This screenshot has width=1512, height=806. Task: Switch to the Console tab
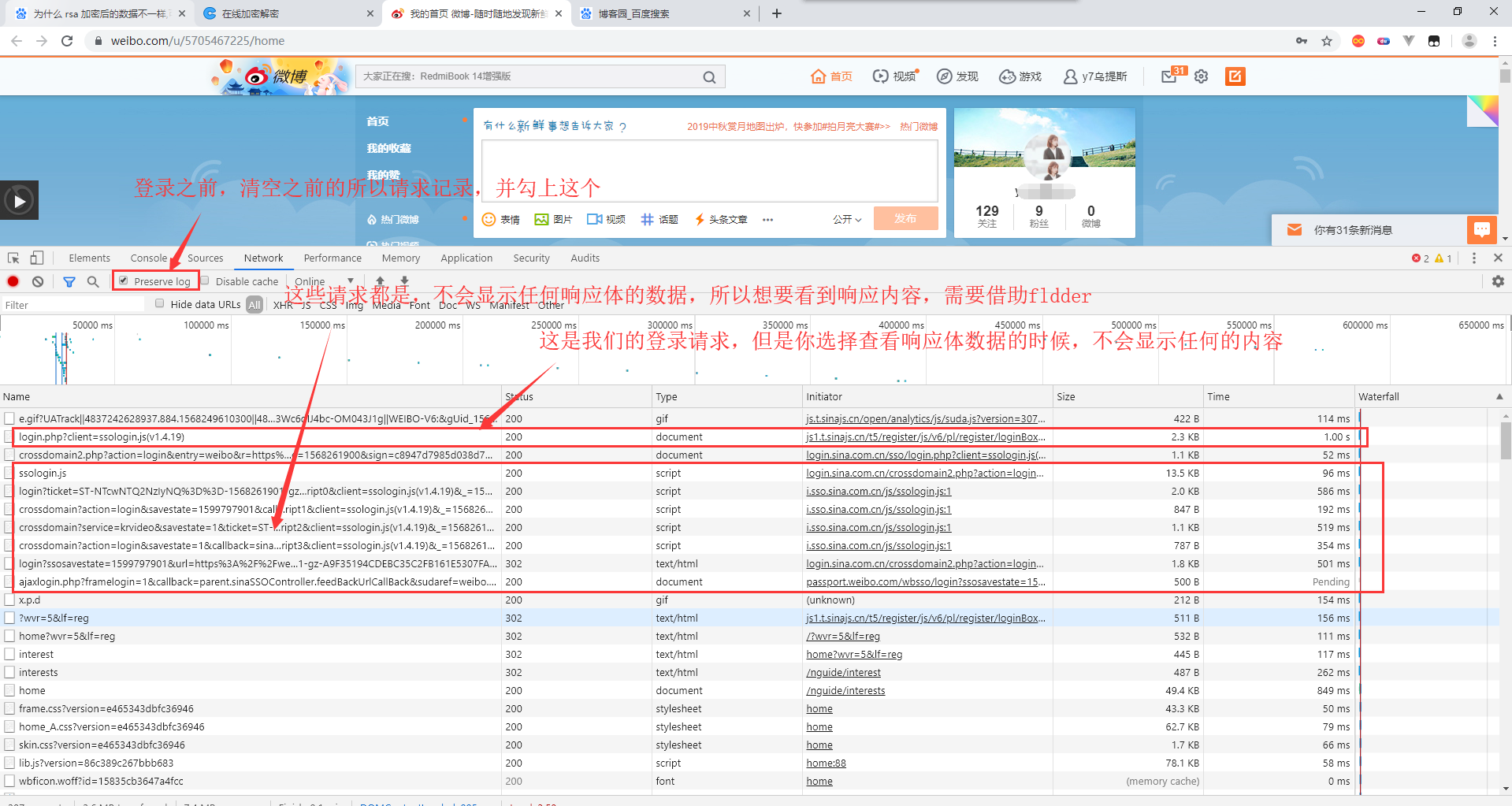tap(148, 258)
